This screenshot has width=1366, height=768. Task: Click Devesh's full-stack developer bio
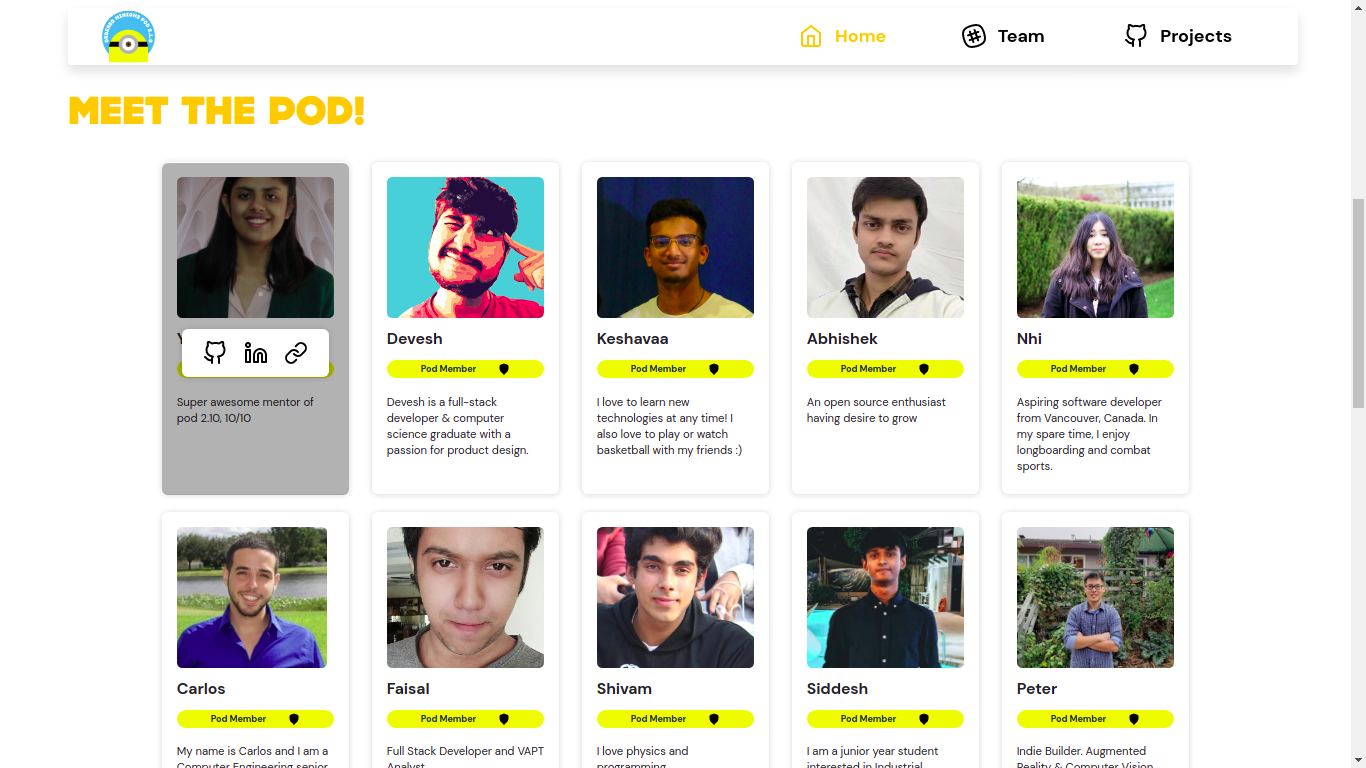click(x=458, y=426)
